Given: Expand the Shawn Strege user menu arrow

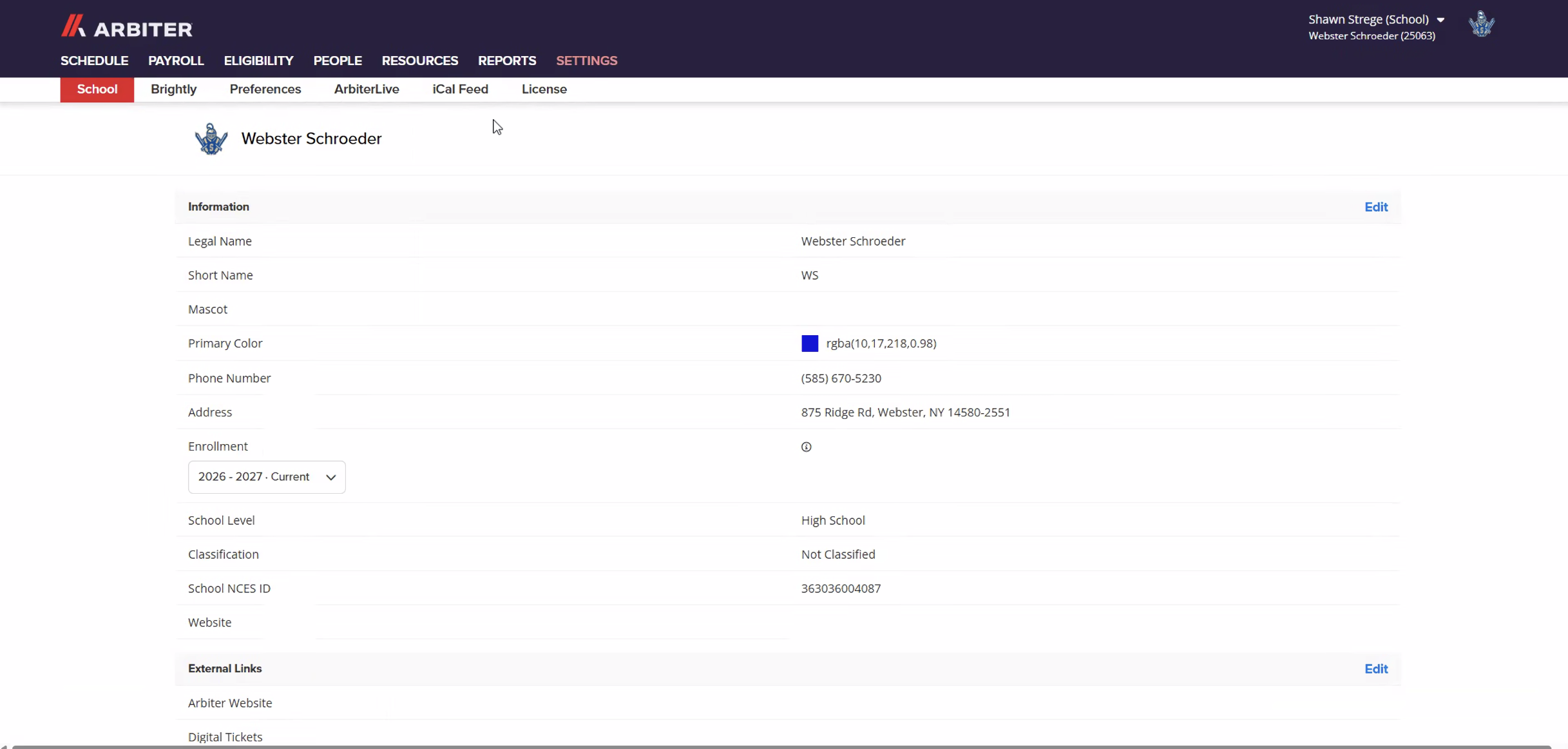Looking at the screenshot, I should click(x=1440, y=20).
